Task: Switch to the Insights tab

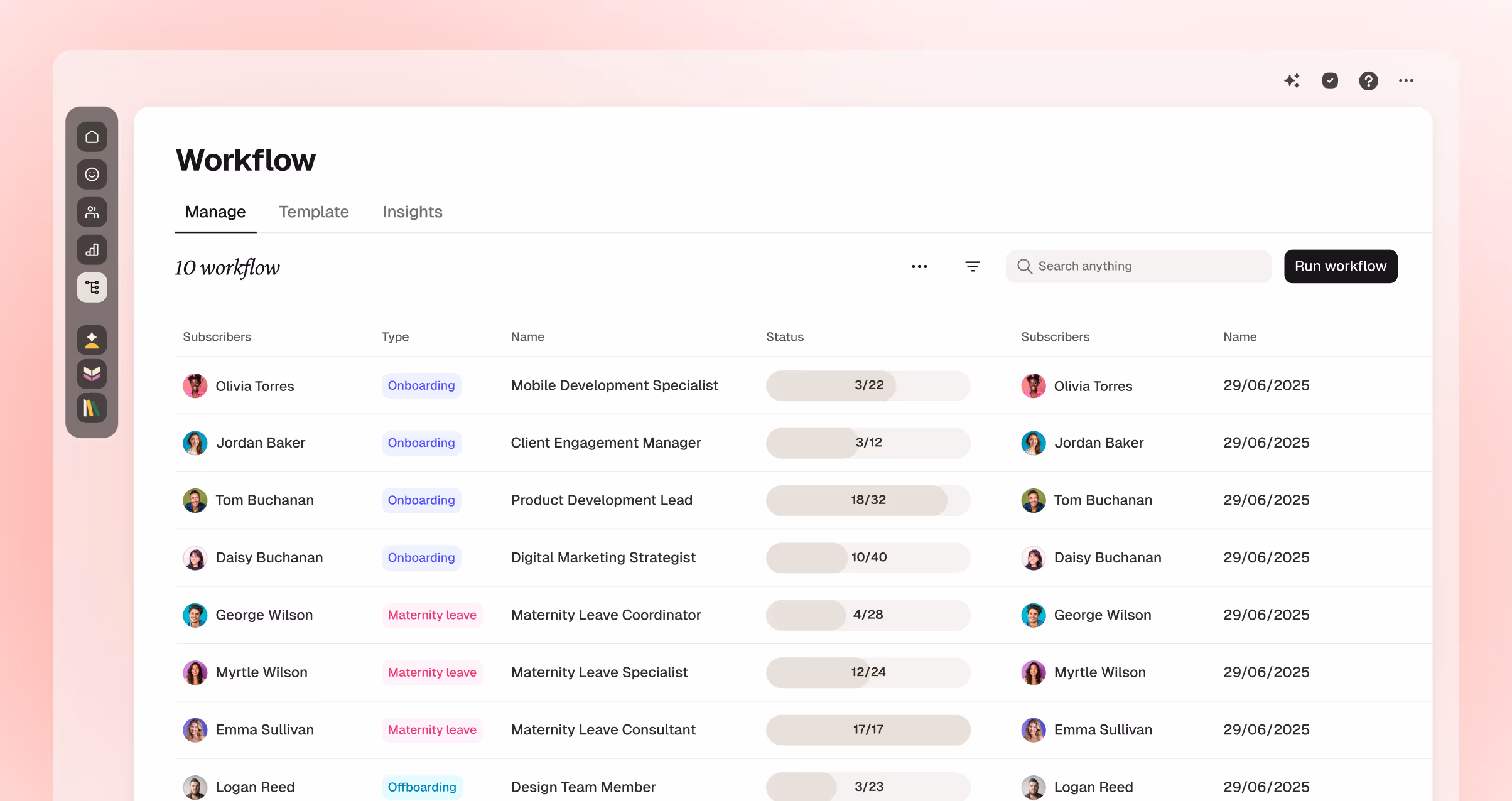Action: pyautogui.click(x=412, y=212)
